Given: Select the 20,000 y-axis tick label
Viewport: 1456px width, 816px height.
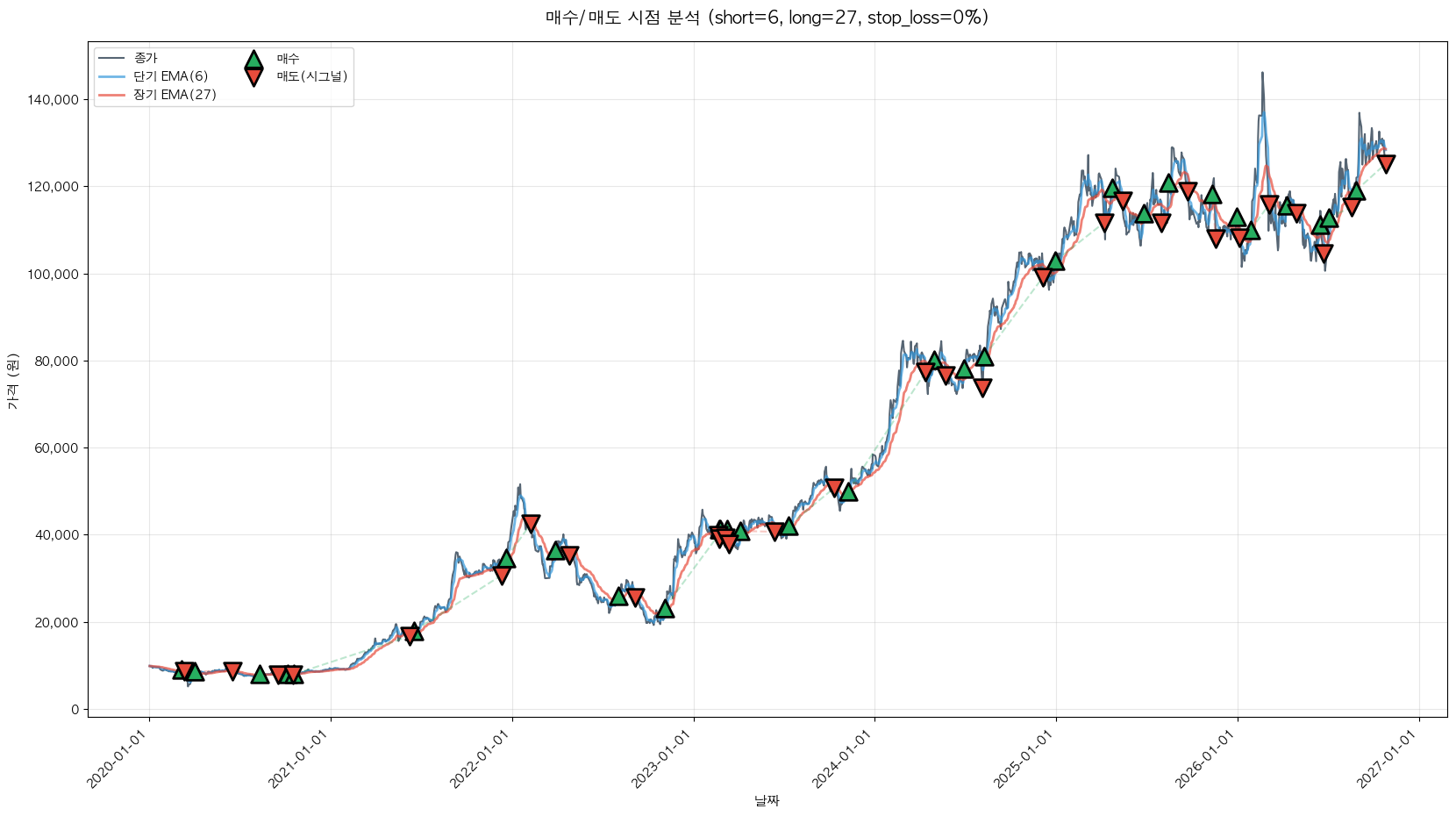Looking at the screenshot, I should coord(57,622).
